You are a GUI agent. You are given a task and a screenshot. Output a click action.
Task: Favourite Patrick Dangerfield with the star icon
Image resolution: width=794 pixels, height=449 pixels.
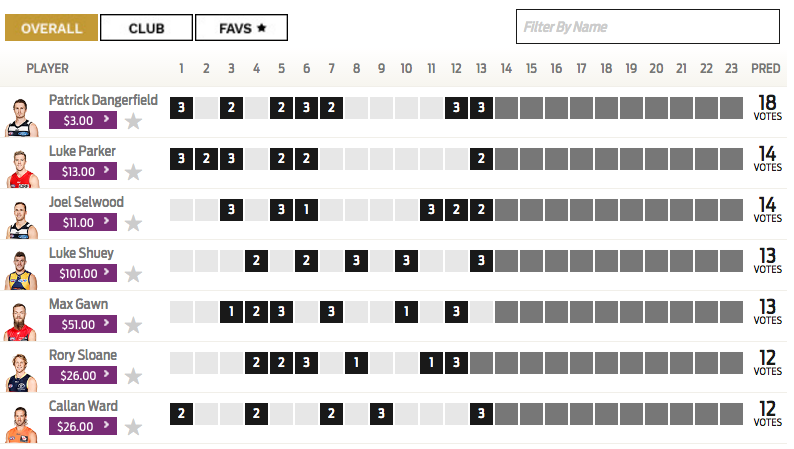(x=133, y=121)
